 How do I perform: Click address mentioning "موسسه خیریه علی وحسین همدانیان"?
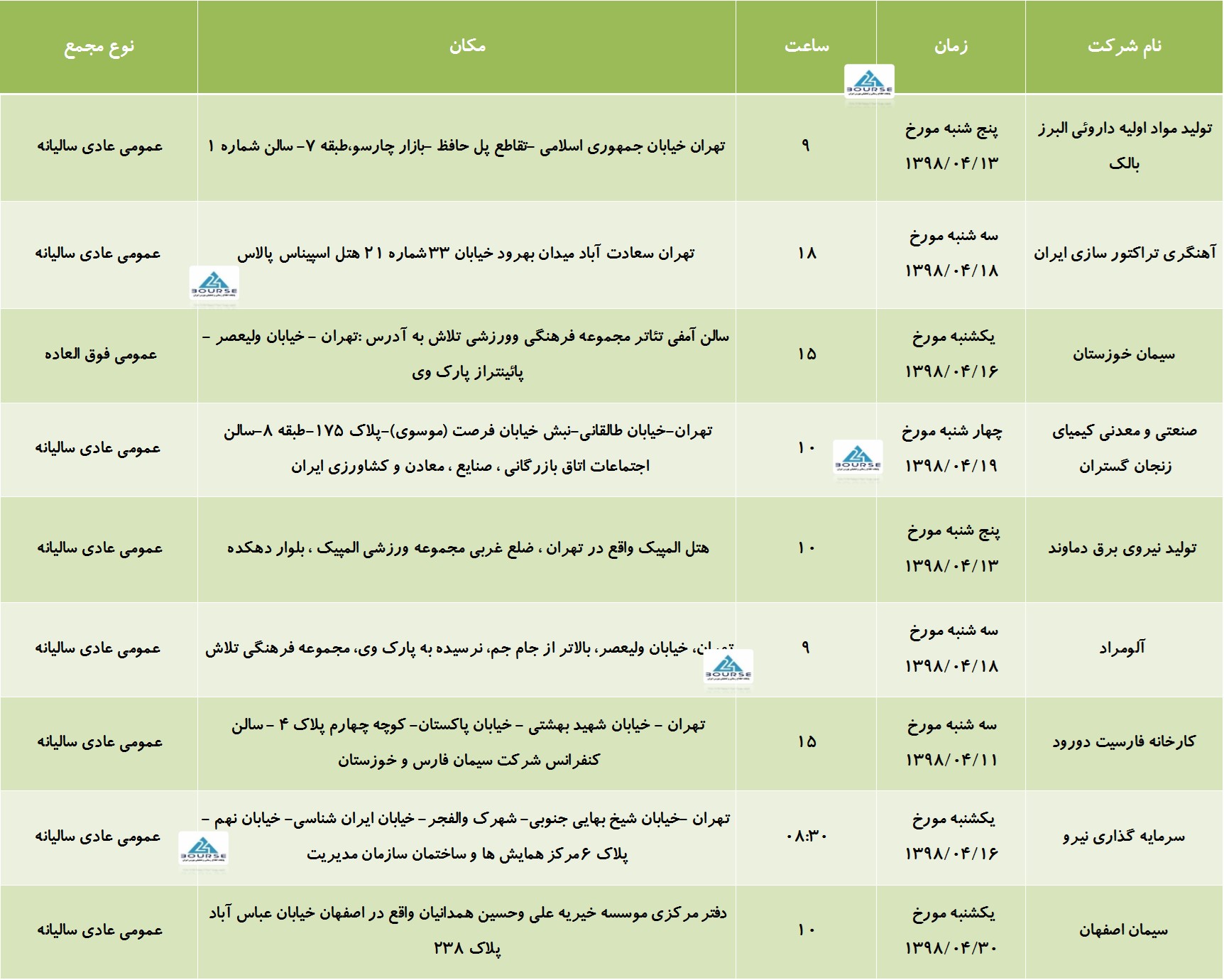468,930
